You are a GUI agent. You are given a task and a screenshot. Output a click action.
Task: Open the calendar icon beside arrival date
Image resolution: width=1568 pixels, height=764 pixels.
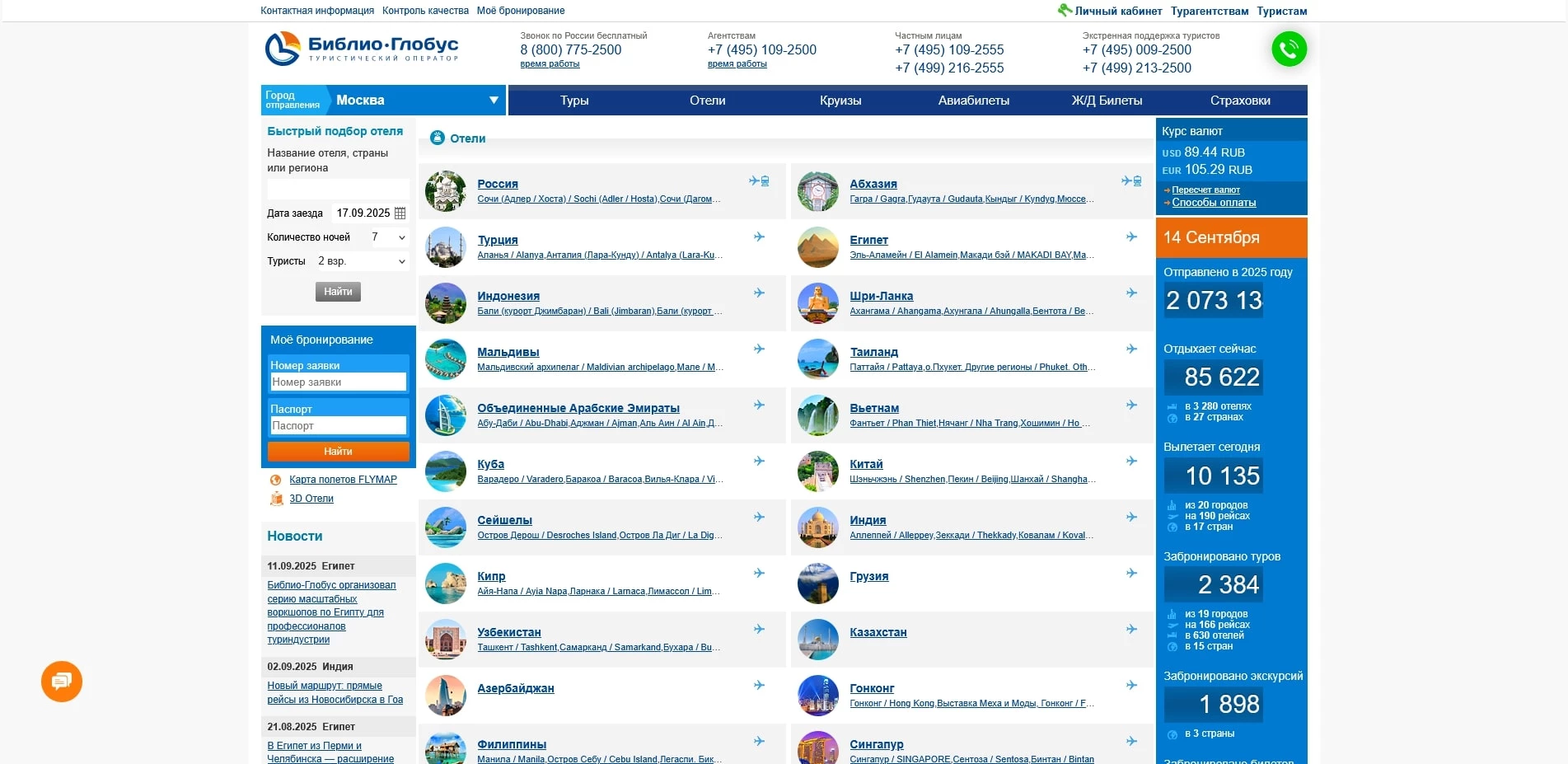pos(400,213)
